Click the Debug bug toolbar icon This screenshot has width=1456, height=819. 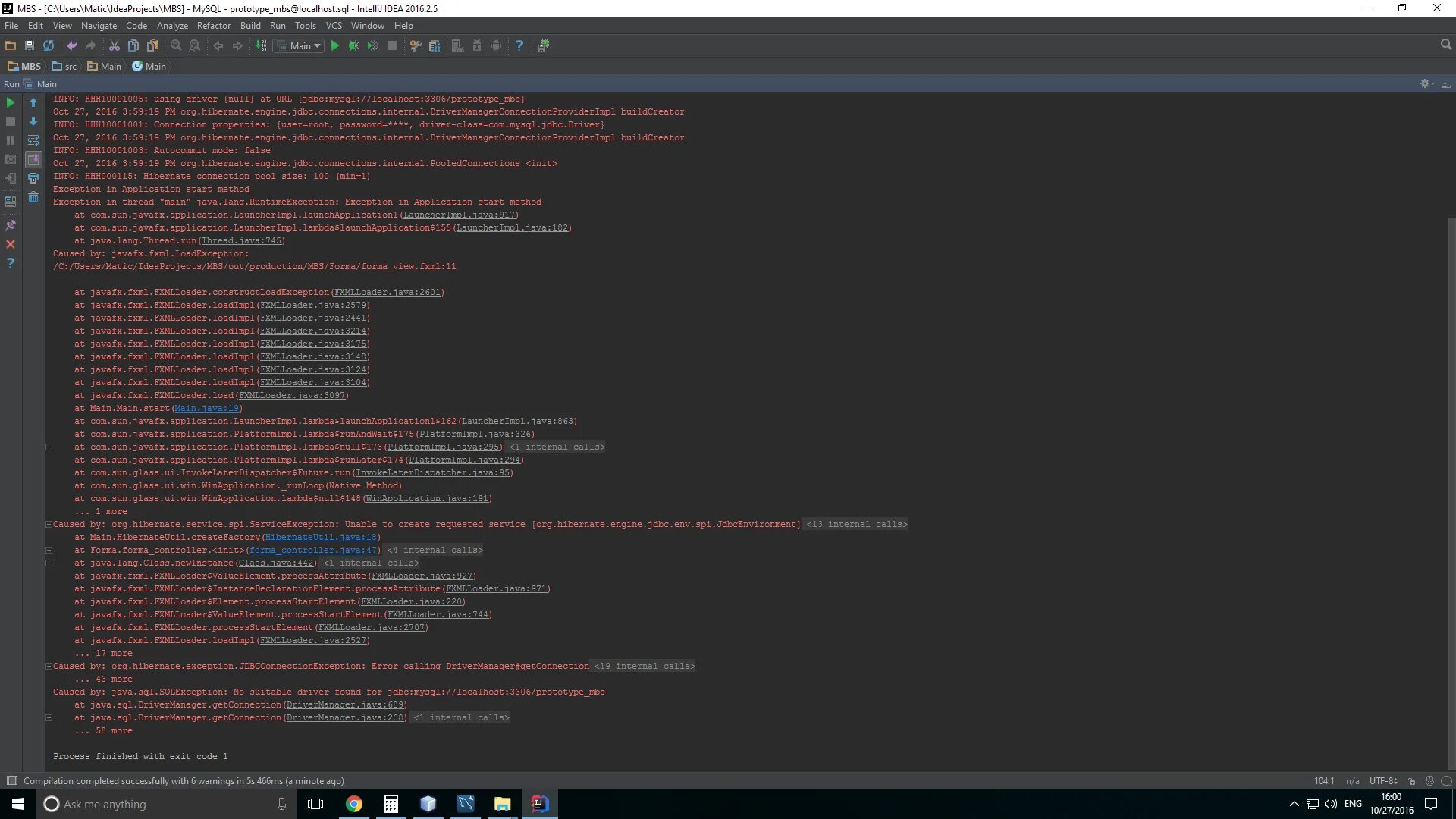coord(353,46)
